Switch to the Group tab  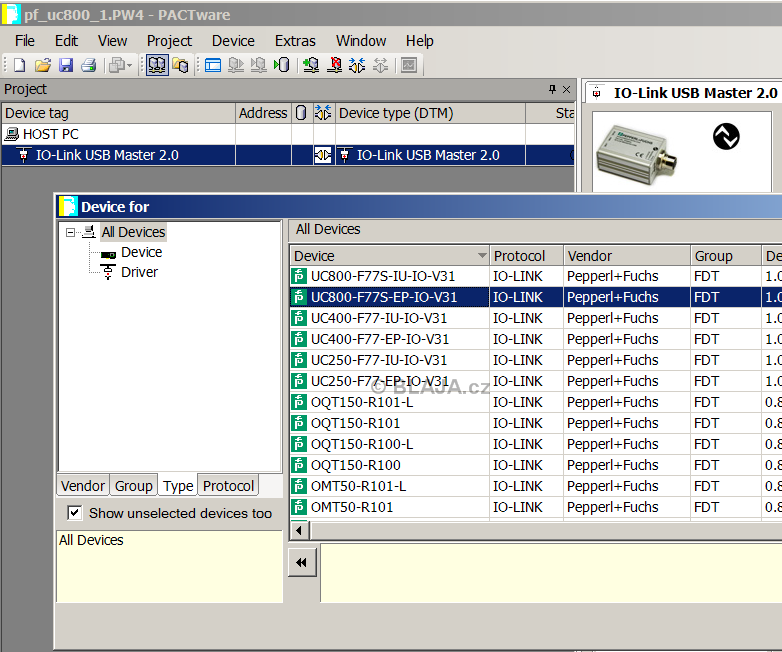tap(133, 485)
